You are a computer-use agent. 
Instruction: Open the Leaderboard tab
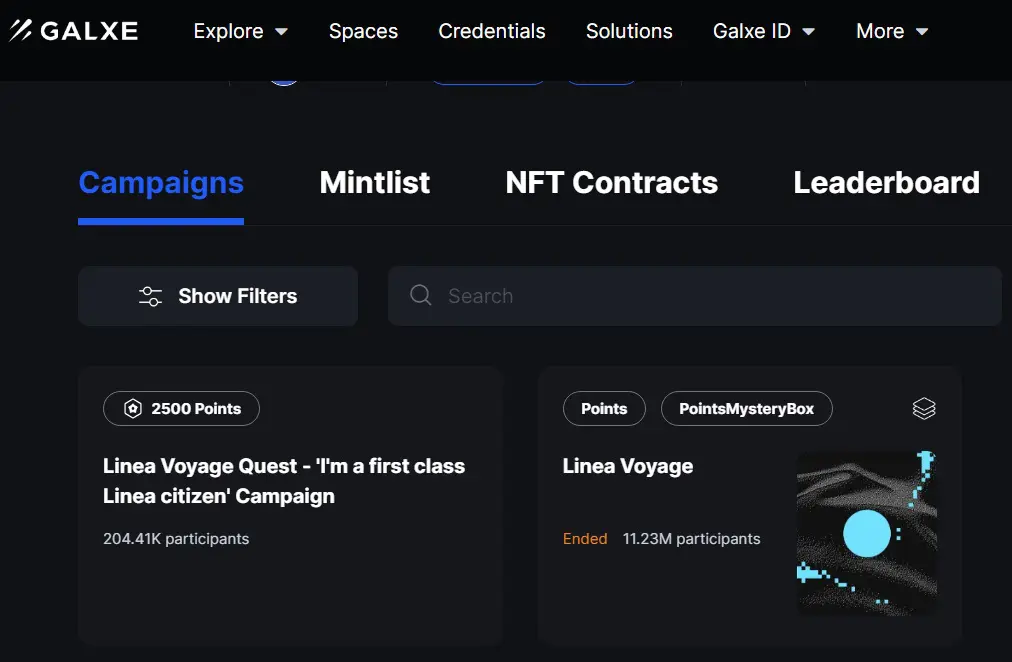click(886, 183)
